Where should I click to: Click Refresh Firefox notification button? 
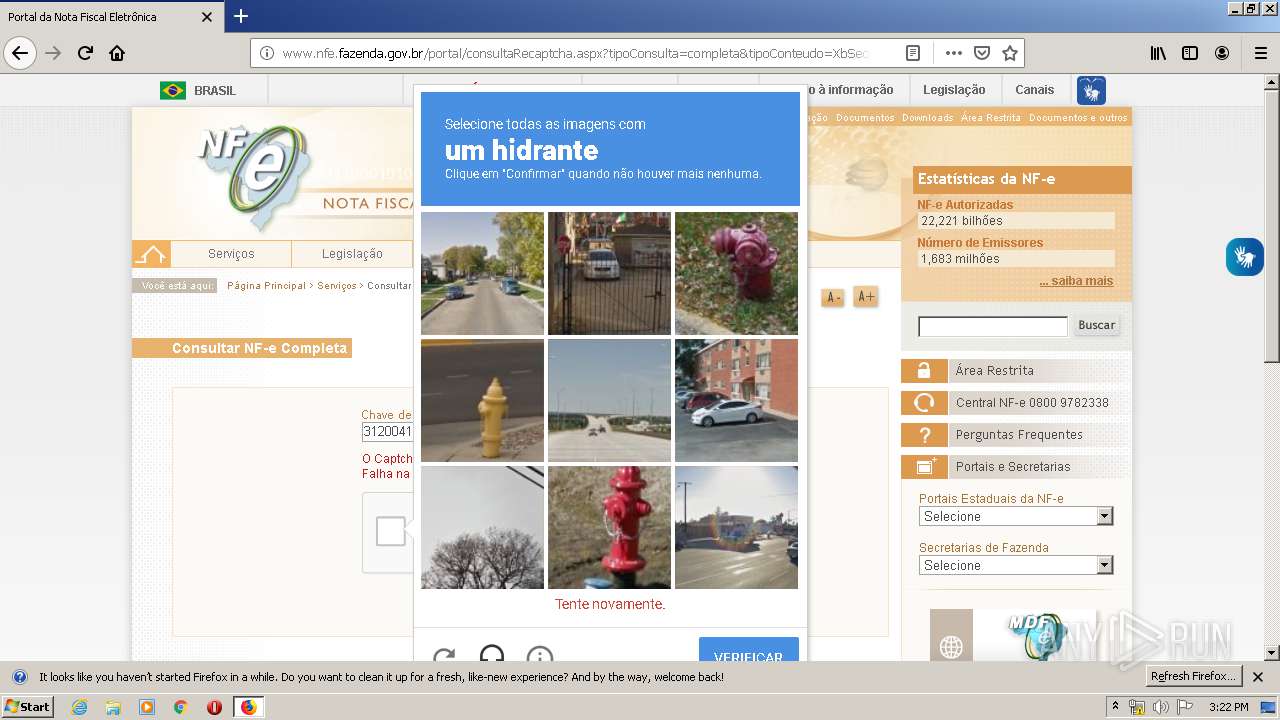point(1195,676)
